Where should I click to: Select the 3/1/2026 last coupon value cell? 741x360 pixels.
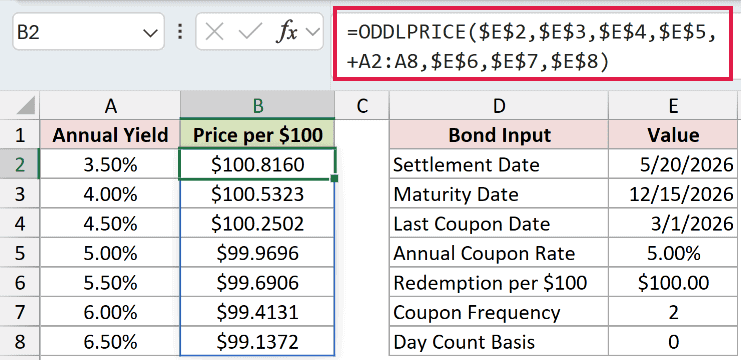point(673,223)
